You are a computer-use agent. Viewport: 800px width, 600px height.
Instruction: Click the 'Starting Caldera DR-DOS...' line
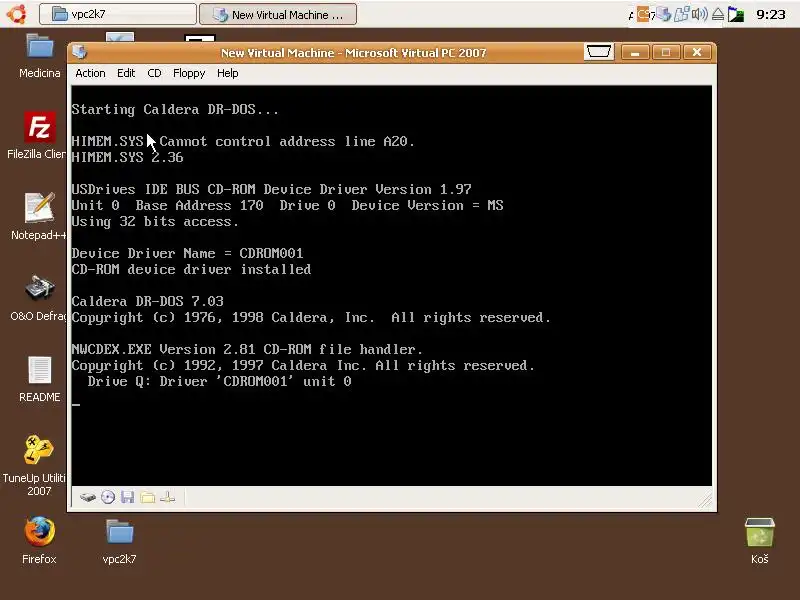coord(175,109)
